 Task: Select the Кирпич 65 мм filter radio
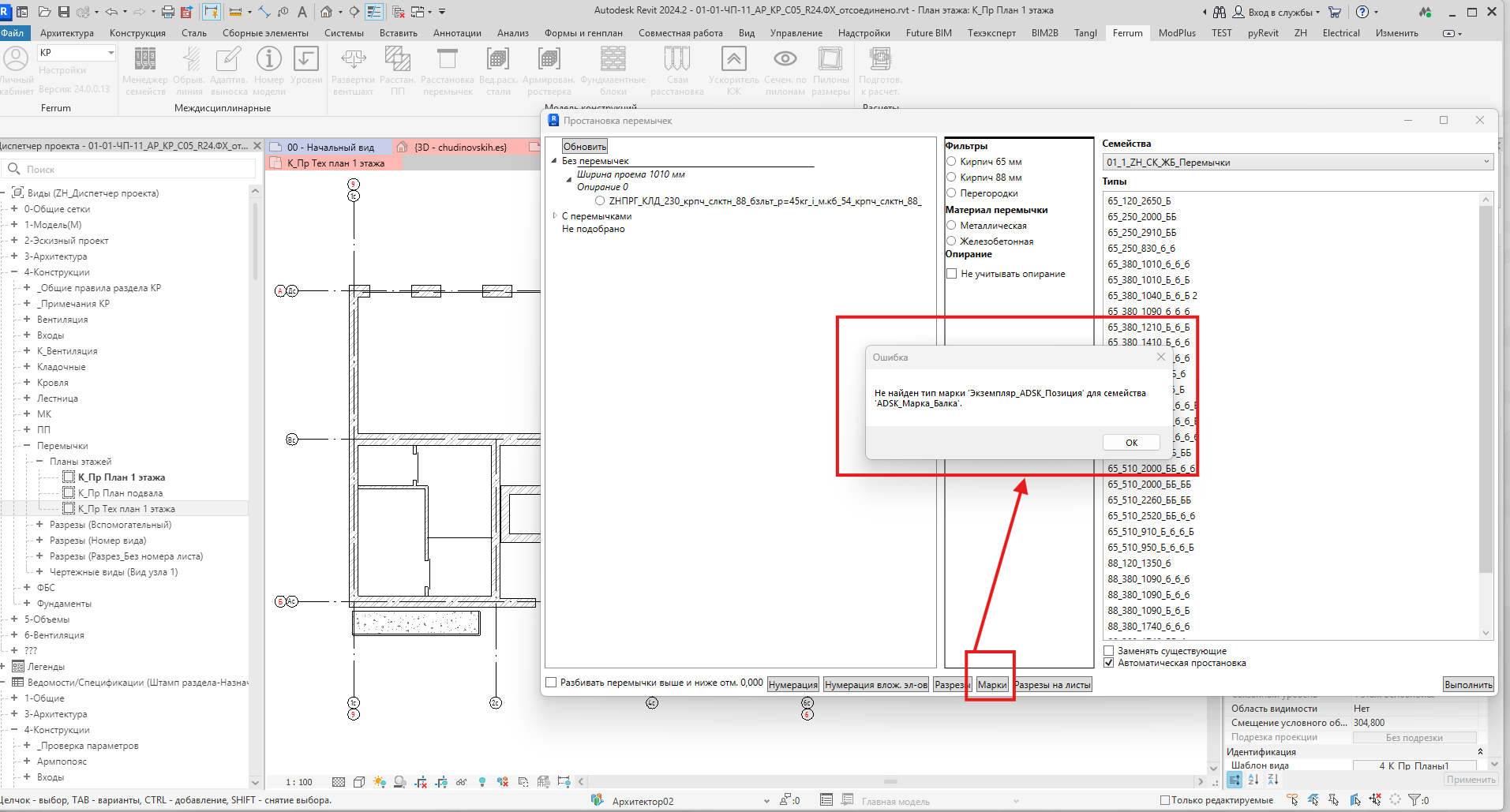coord(951,162)
